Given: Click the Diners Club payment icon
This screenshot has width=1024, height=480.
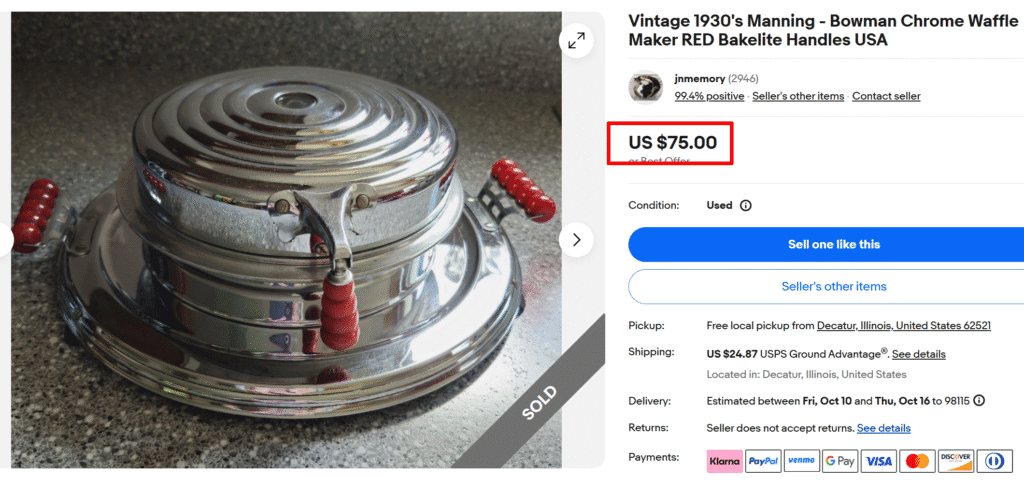Looking at the screenshot, I should click(x=994, y=461).
